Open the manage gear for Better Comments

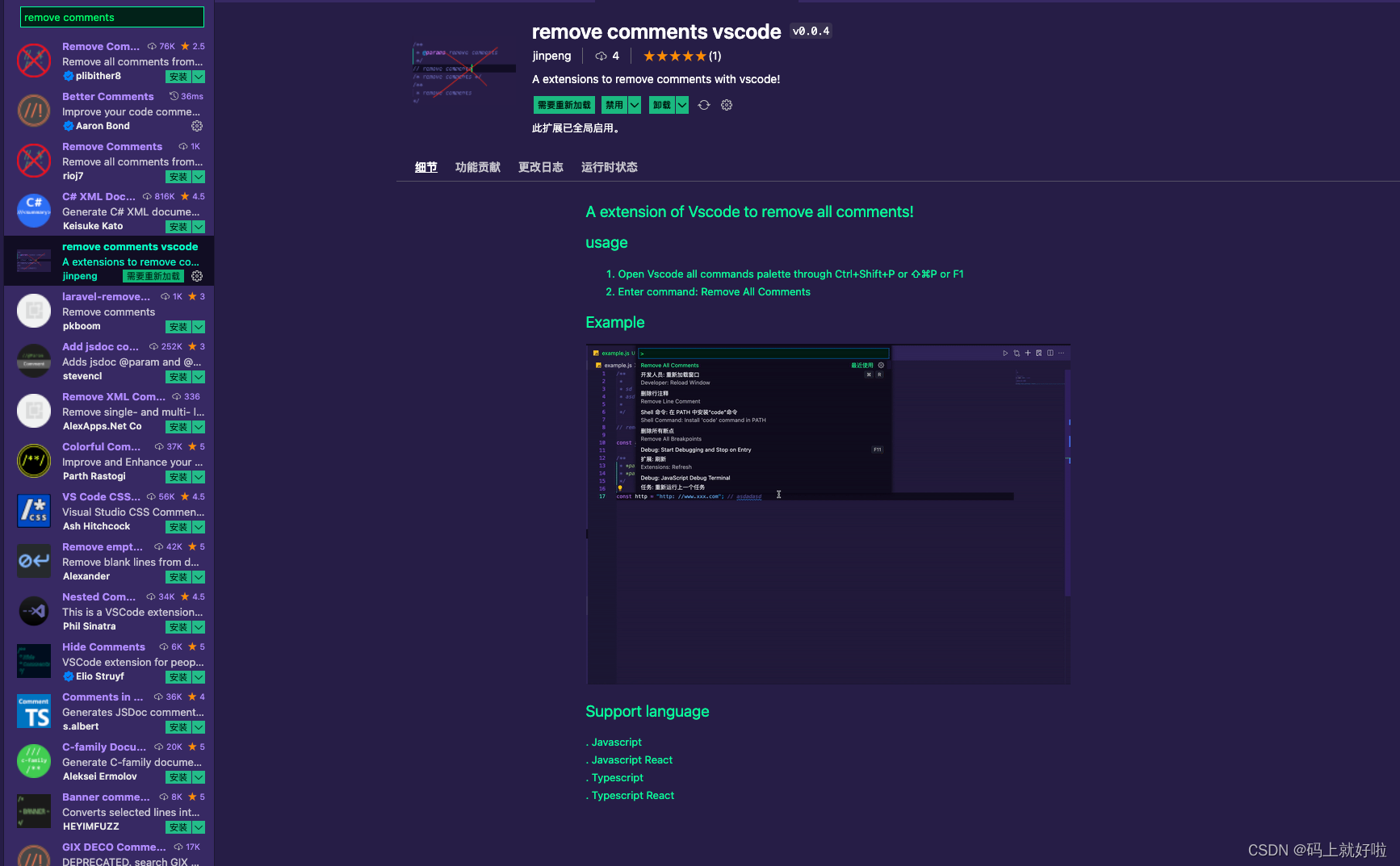pos(197,125)
